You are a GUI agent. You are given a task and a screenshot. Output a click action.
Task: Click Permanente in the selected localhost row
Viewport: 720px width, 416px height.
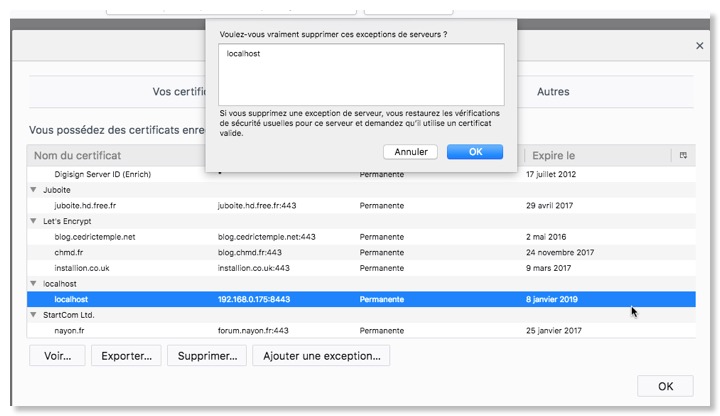(382, 299)
